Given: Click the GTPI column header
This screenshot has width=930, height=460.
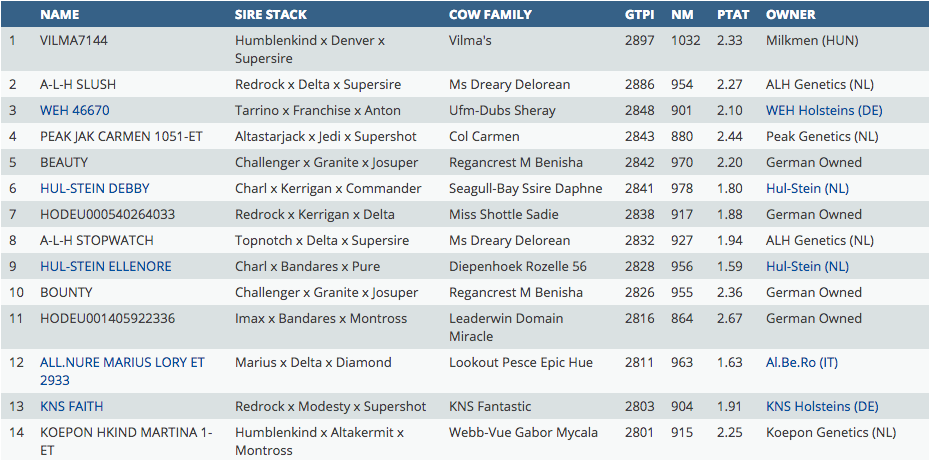Looking at the screenshot, I should tap(639, 15).
